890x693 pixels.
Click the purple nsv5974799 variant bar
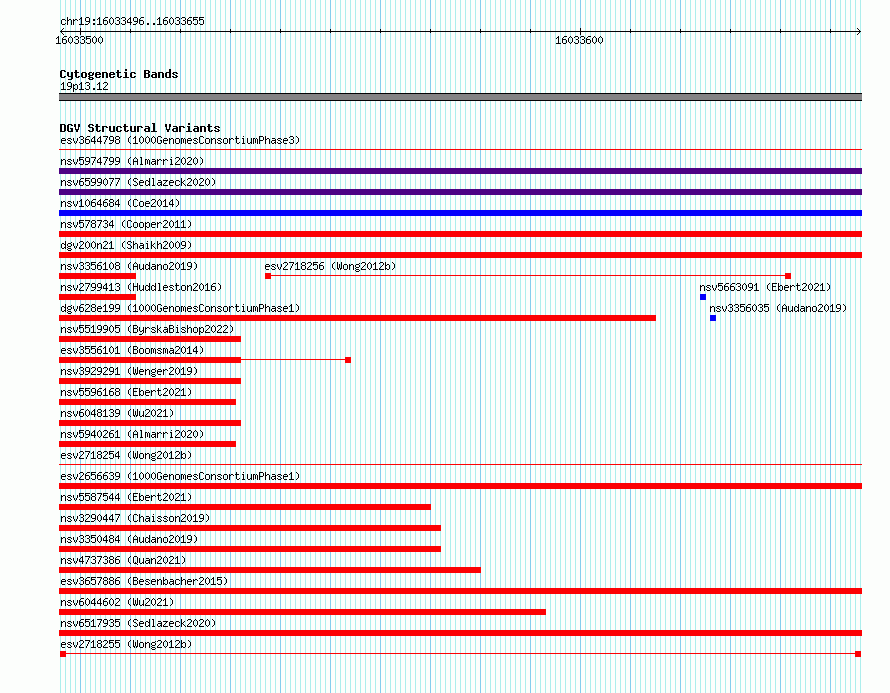click(460, 171)
